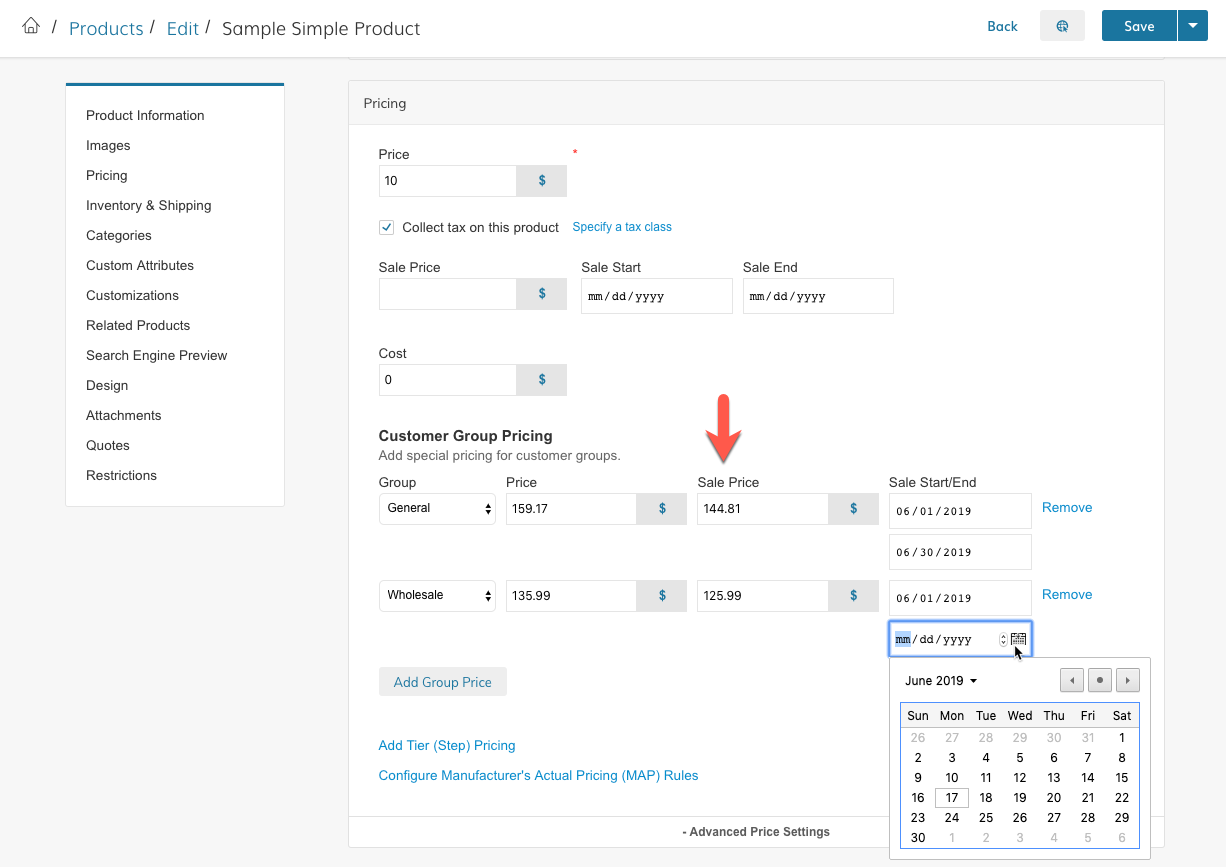Go to Customizations sidebar item

pyautogui.click(x=132, y=295)
